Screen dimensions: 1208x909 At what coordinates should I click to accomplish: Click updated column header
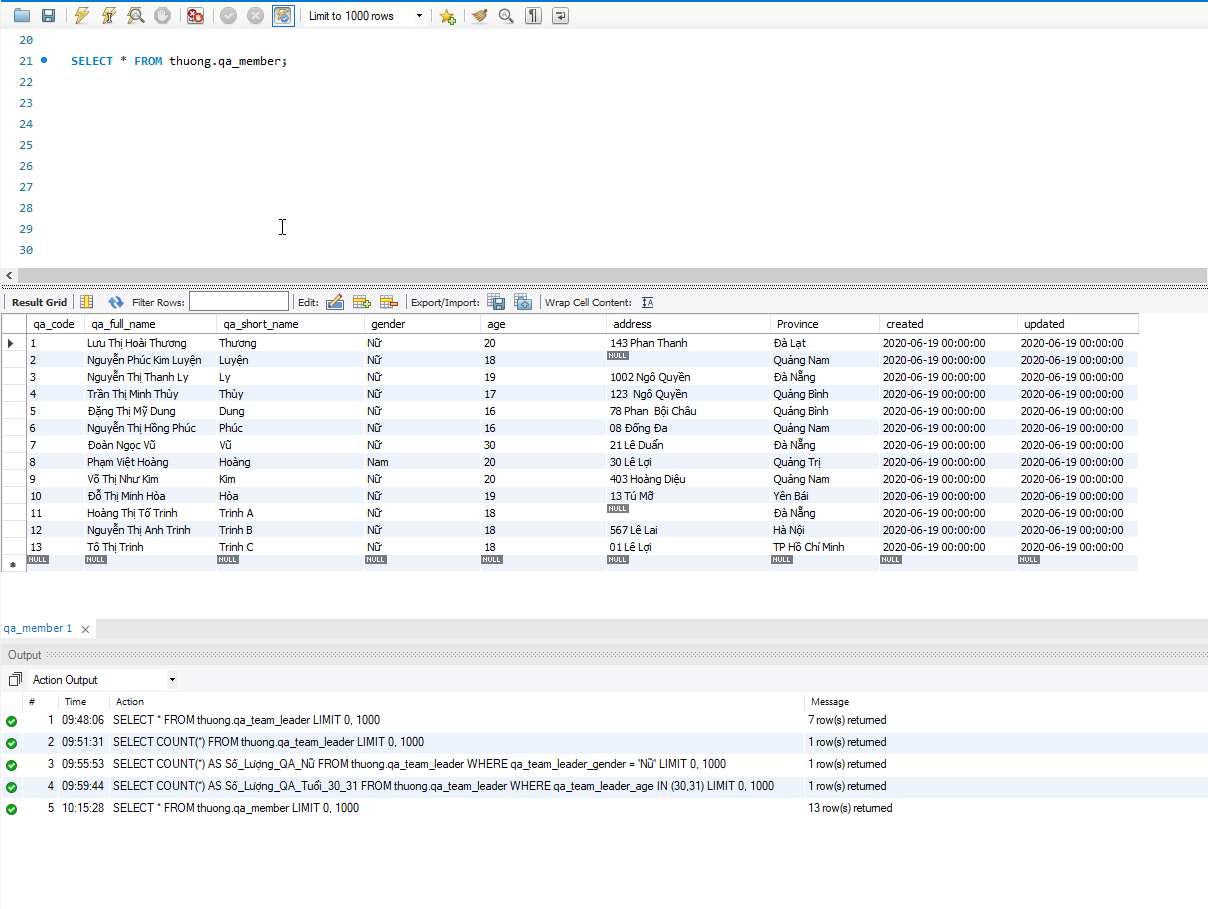pyautogui.click(x=1078, y=324)
